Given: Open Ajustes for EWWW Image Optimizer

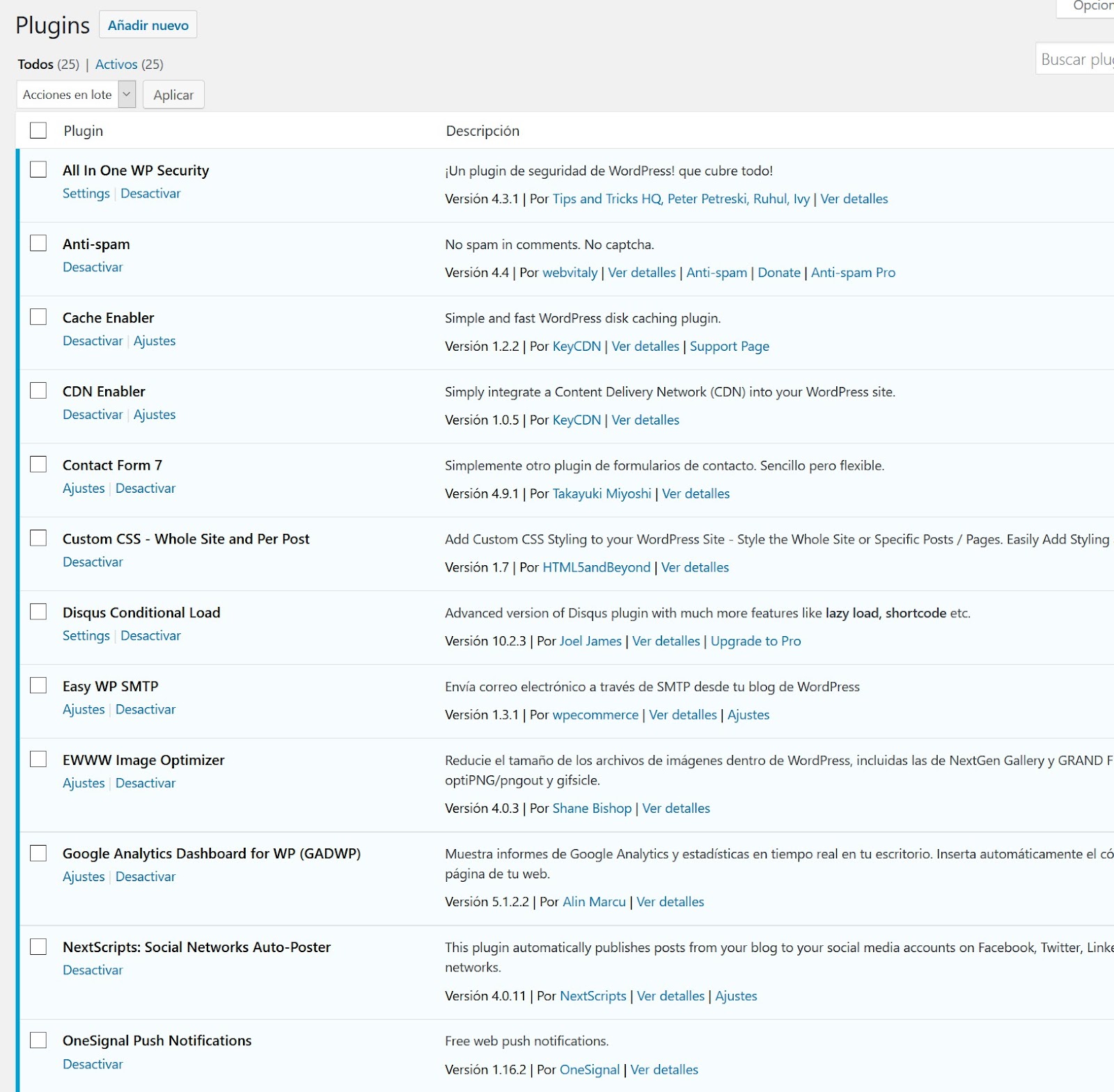Looking at the screenshot, I should [x=84, y=784].
